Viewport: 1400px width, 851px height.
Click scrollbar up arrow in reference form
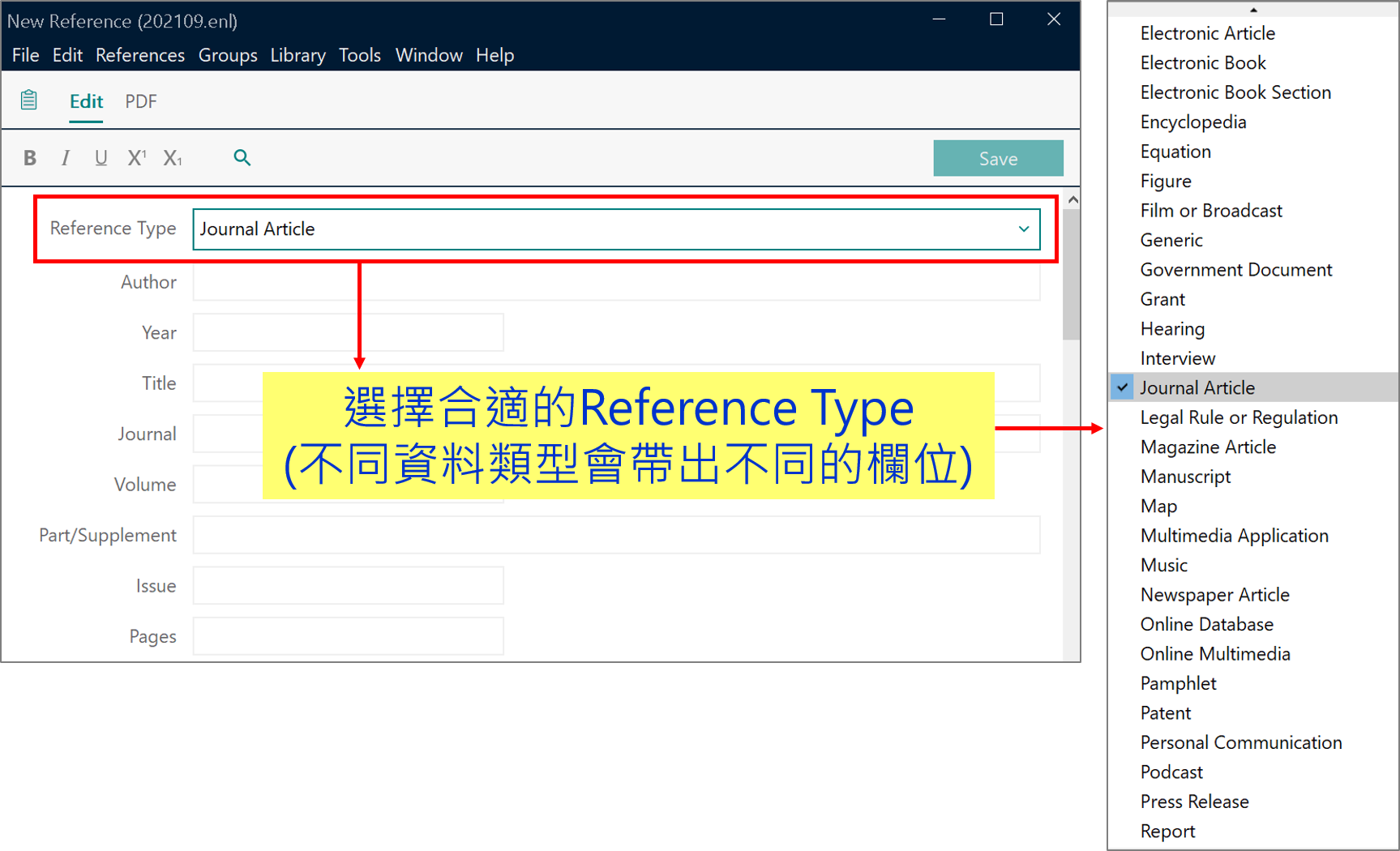[1072, 199]
